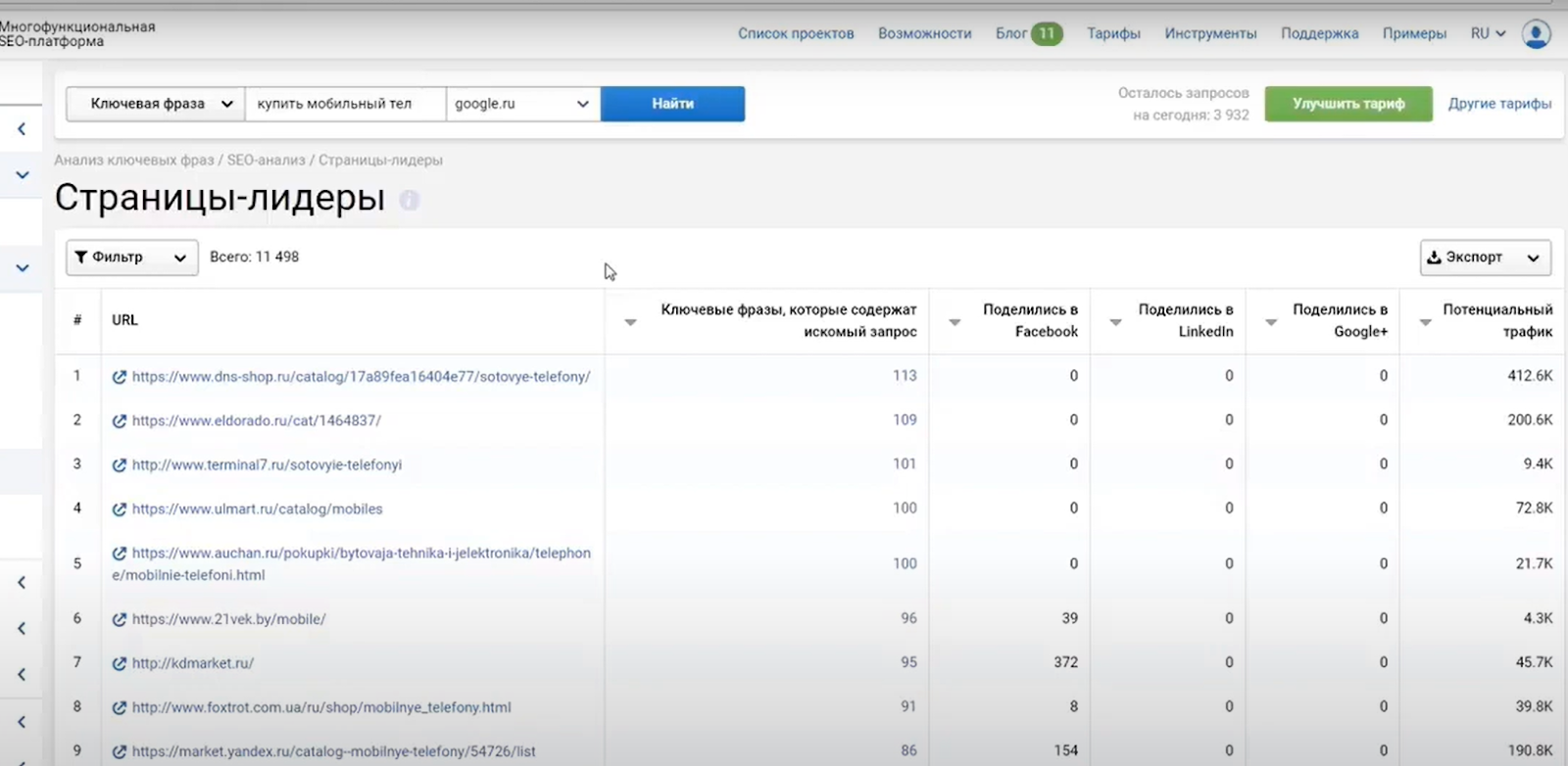This screenshot has width=1568, height=766.
Task: Open Блог in top menu
Action: pyautogui.click(x=1011, y=33)
